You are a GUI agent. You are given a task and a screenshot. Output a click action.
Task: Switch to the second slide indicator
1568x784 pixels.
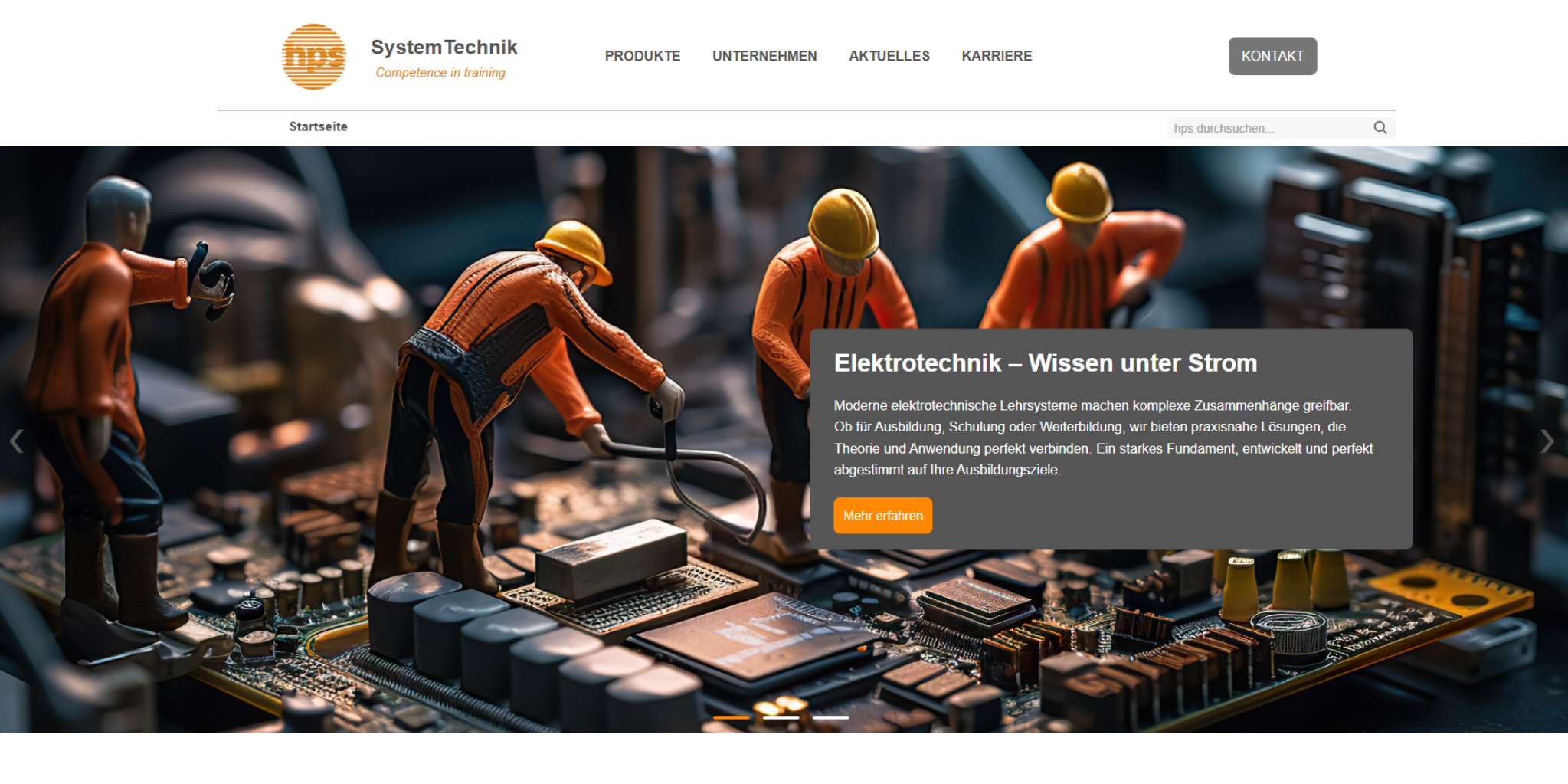click(781, 717)
